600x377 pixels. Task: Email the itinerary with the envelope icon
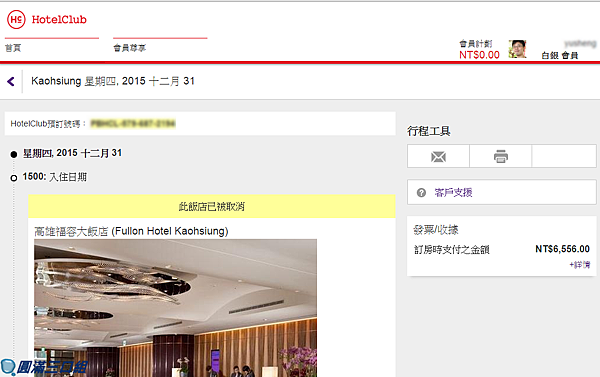(x=438, y=157)
